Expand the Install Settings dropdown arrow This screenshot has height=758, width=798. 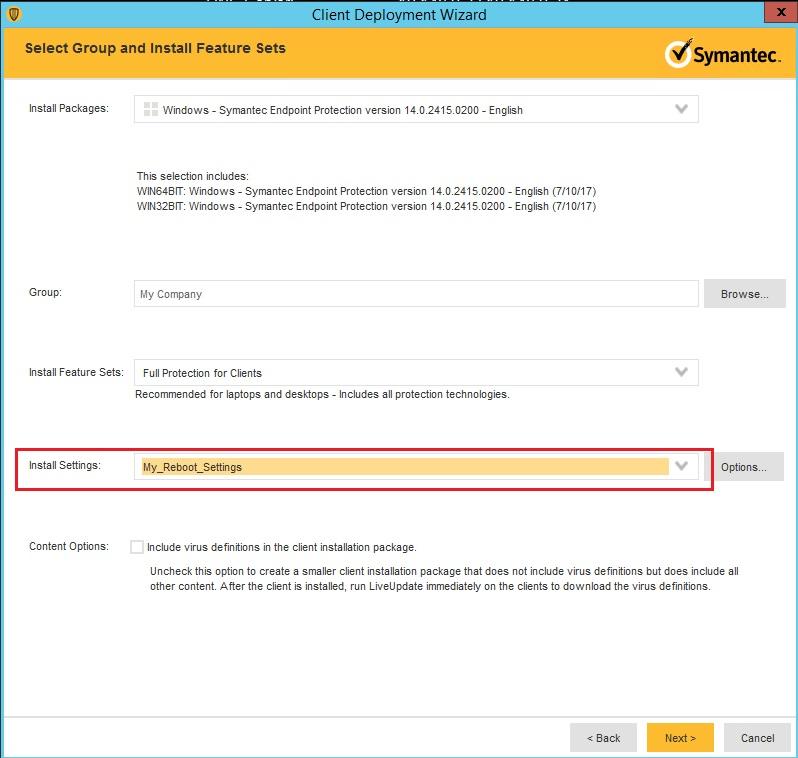click(681, 466)
